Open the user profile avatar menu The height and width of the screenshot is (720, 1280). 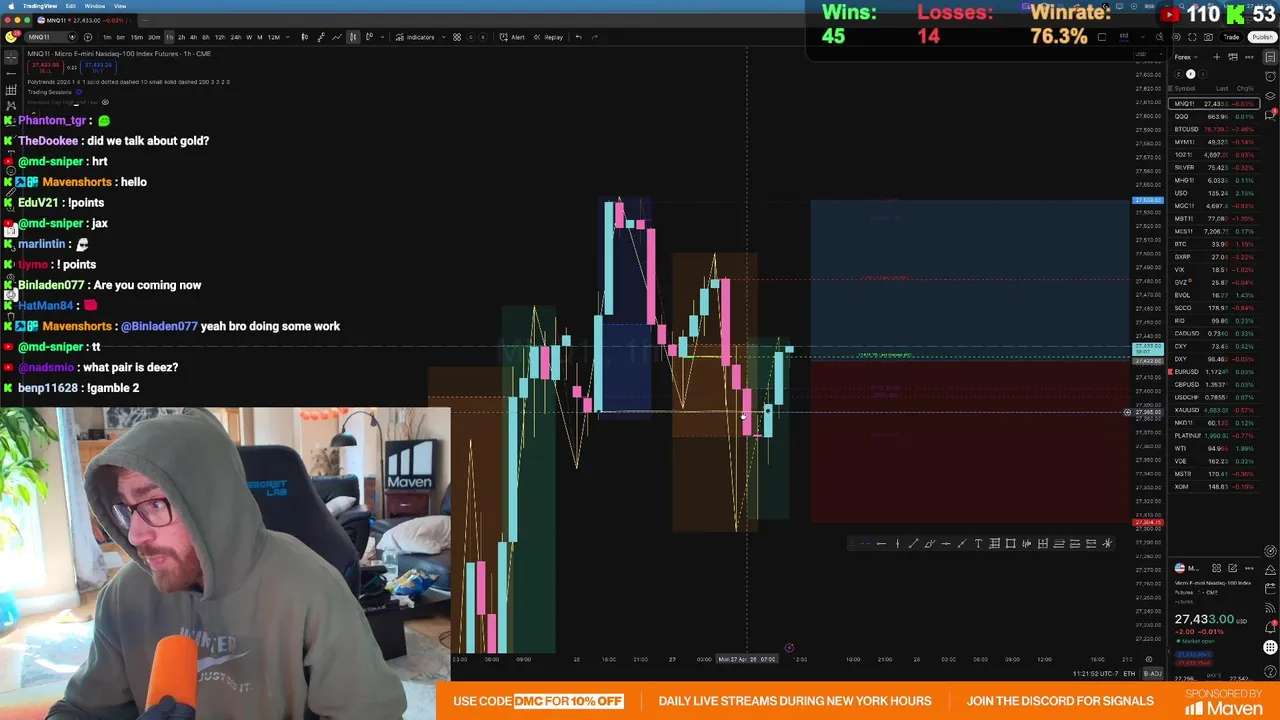click(10, 37)
